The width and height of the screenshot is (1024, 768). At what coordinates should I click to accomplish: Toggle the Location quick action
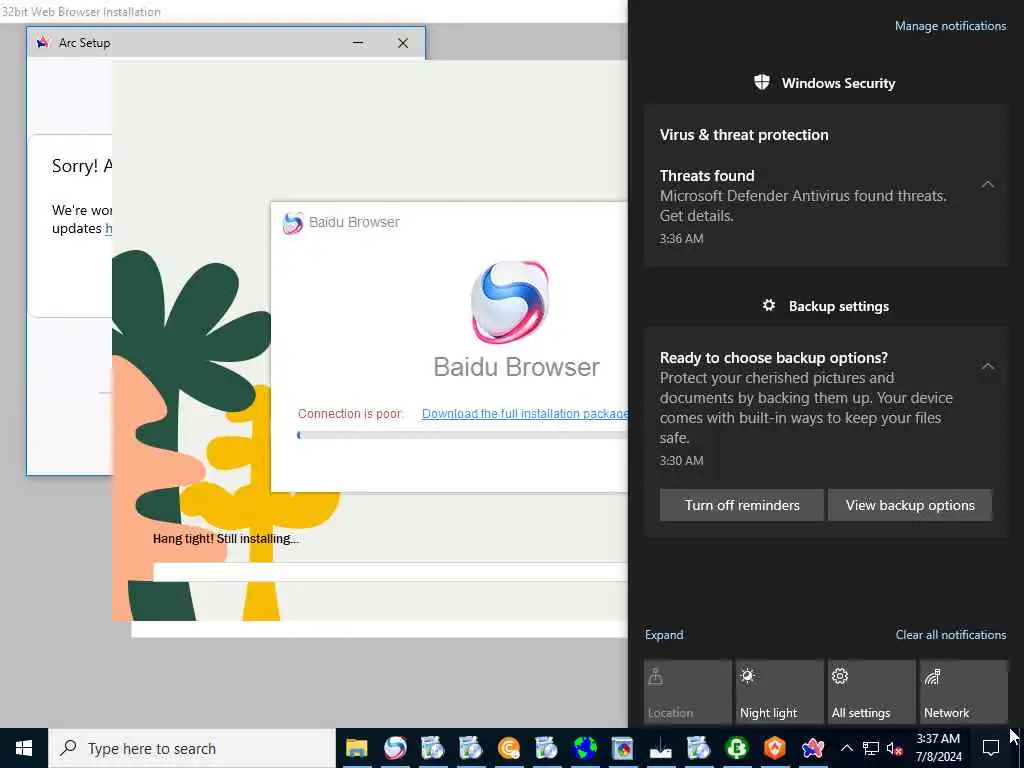pos(687,691)
